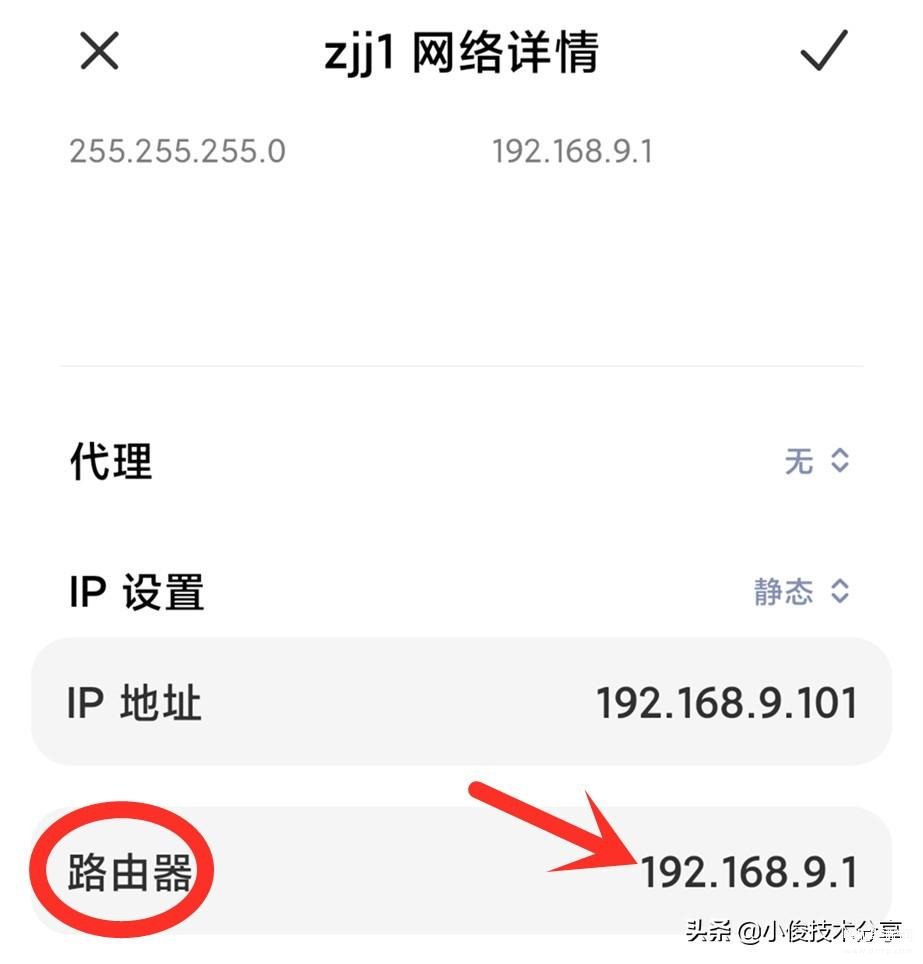Screen dimensions: 923x964
Task: Select the gray 192.168.9.1 gateway text
Action: coord(572,151)
